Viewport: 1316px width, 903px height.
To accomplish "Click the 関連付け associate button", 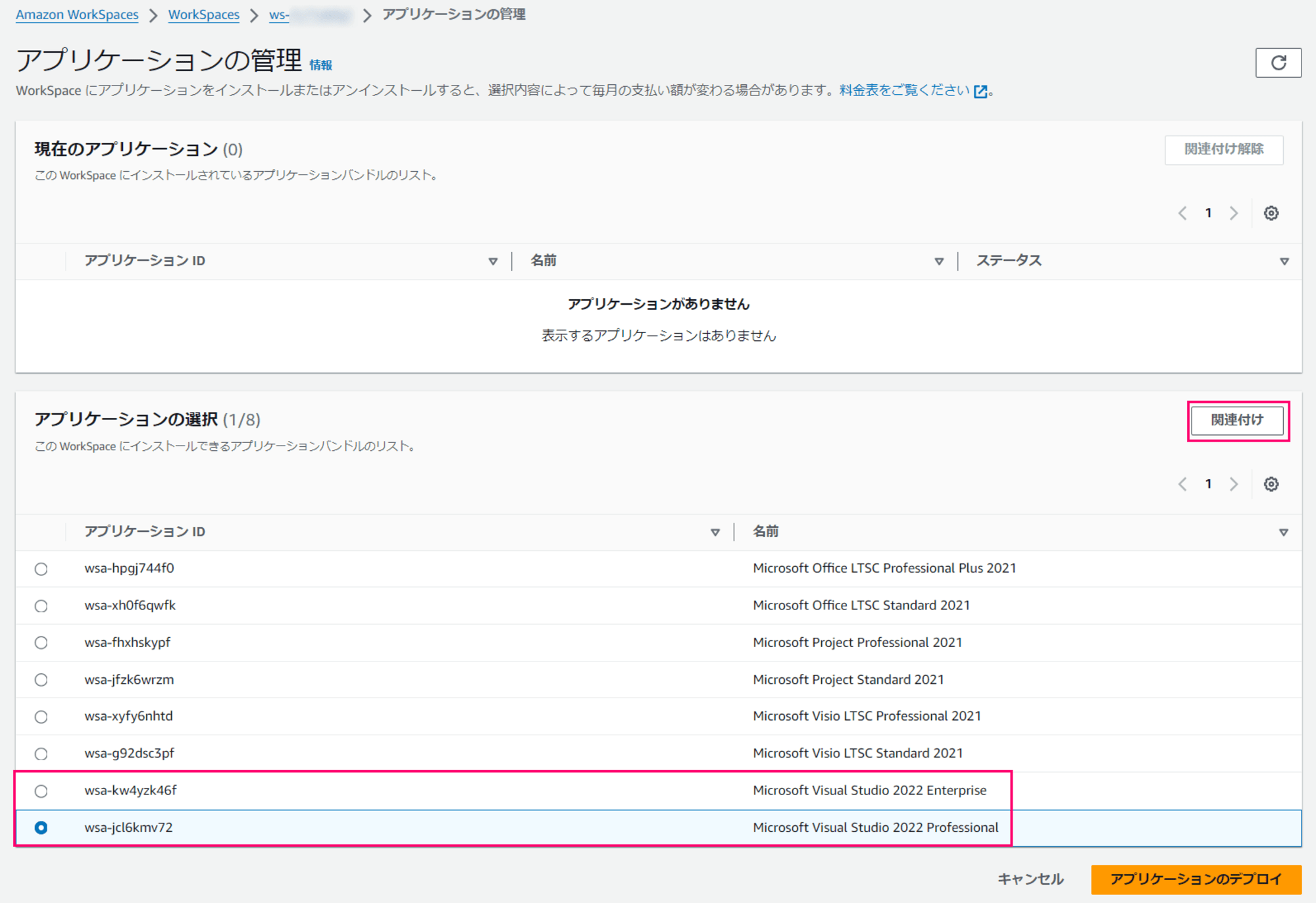I will coord(1238,420).
